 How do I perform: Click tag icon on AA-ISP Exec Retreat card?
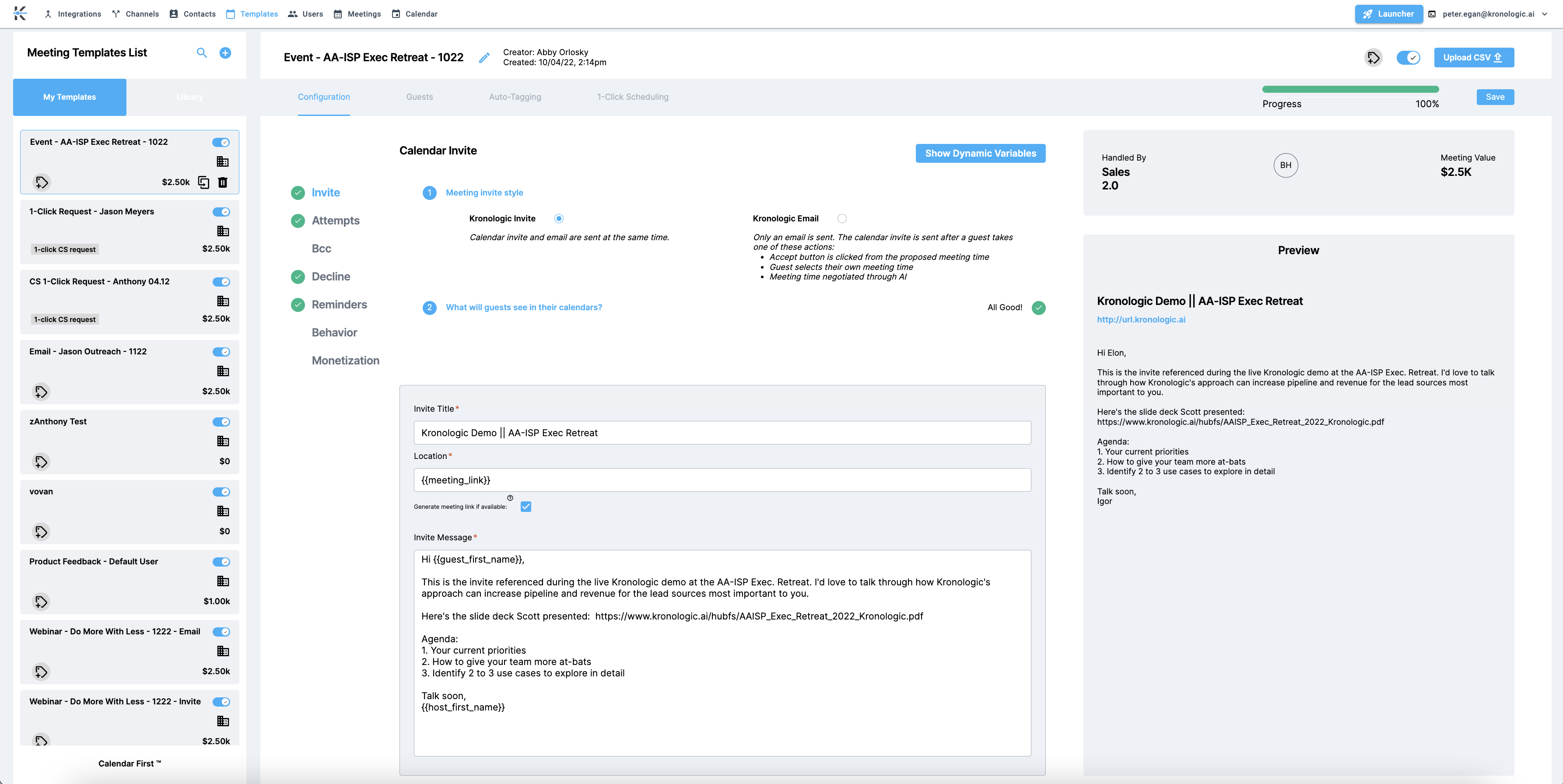pyautogui.click(x=41, y=182)
